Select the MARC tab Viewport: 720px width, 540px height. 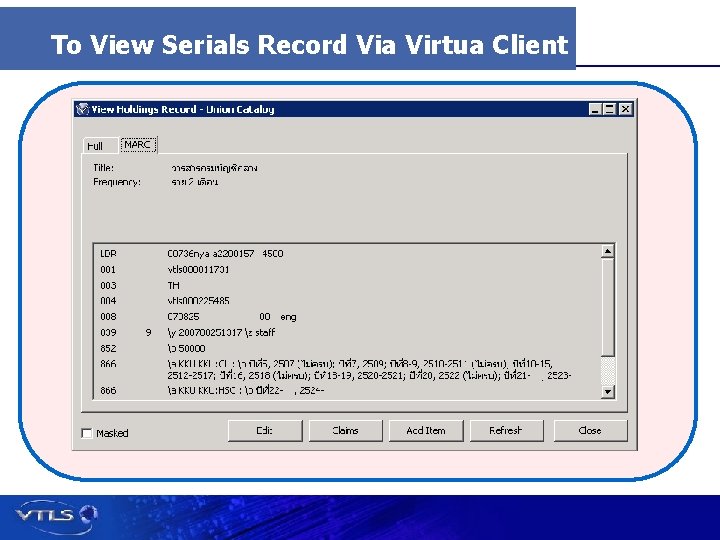click(x=138, y=145)
